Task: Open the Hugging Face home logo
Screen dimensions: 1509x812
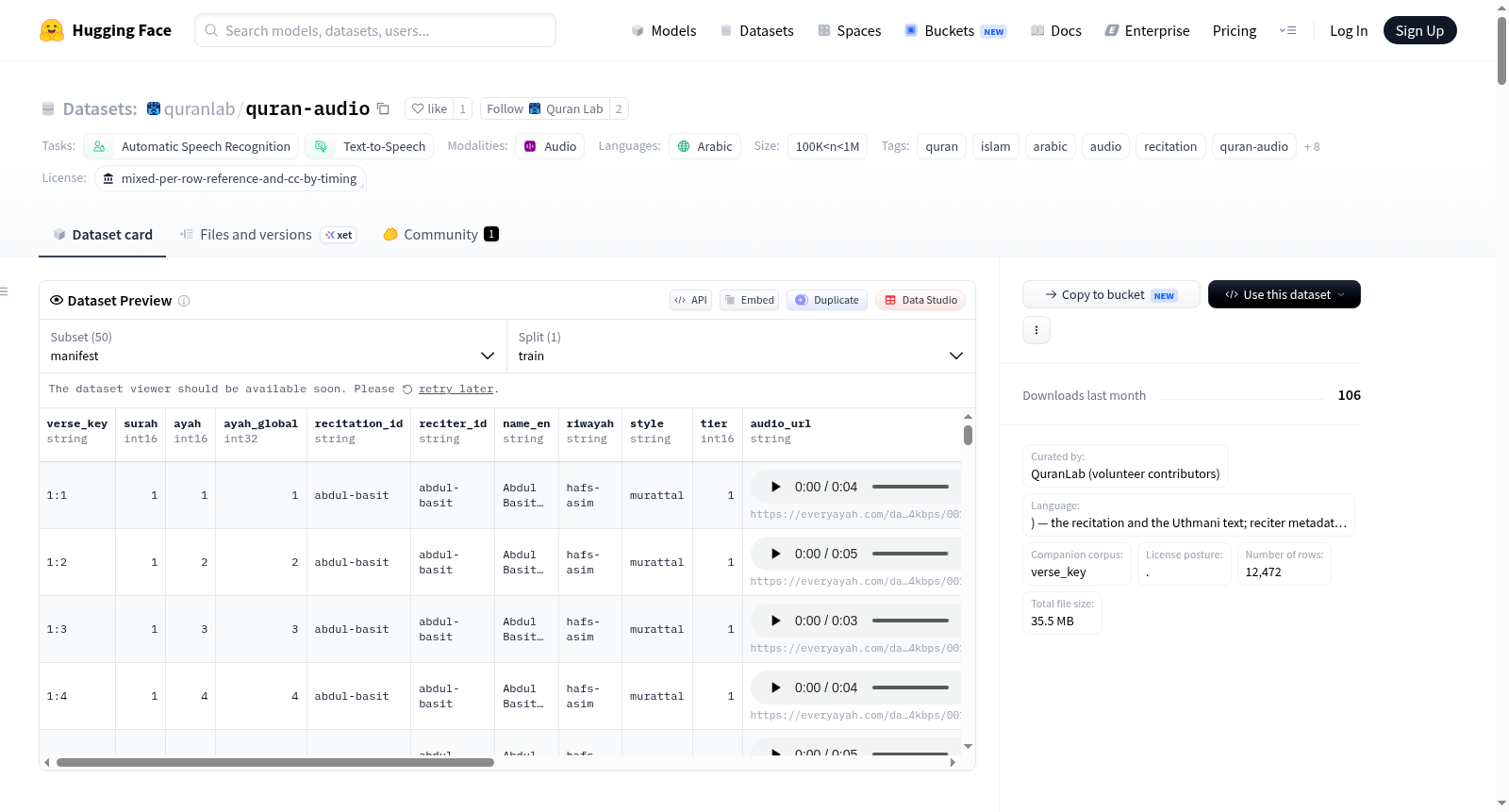Action: (106, 30)
